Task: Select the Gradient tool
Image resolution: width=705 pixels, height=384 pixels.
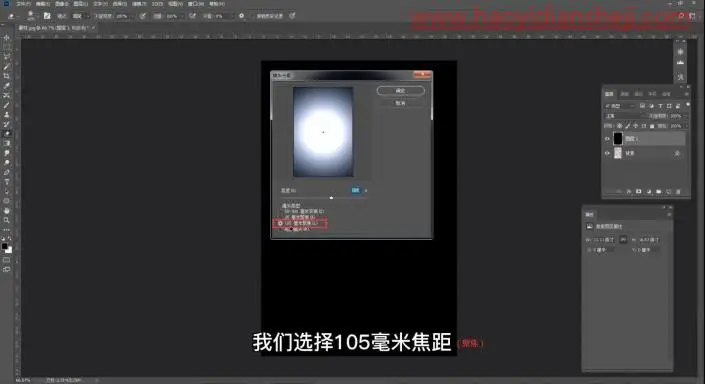Action: point(7,143)
